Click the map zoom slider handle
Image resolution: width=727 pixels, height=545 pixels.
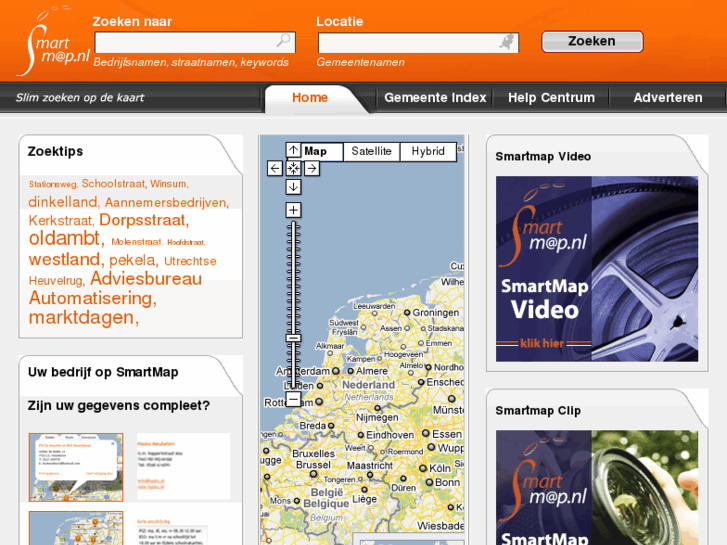pos(293,339)
